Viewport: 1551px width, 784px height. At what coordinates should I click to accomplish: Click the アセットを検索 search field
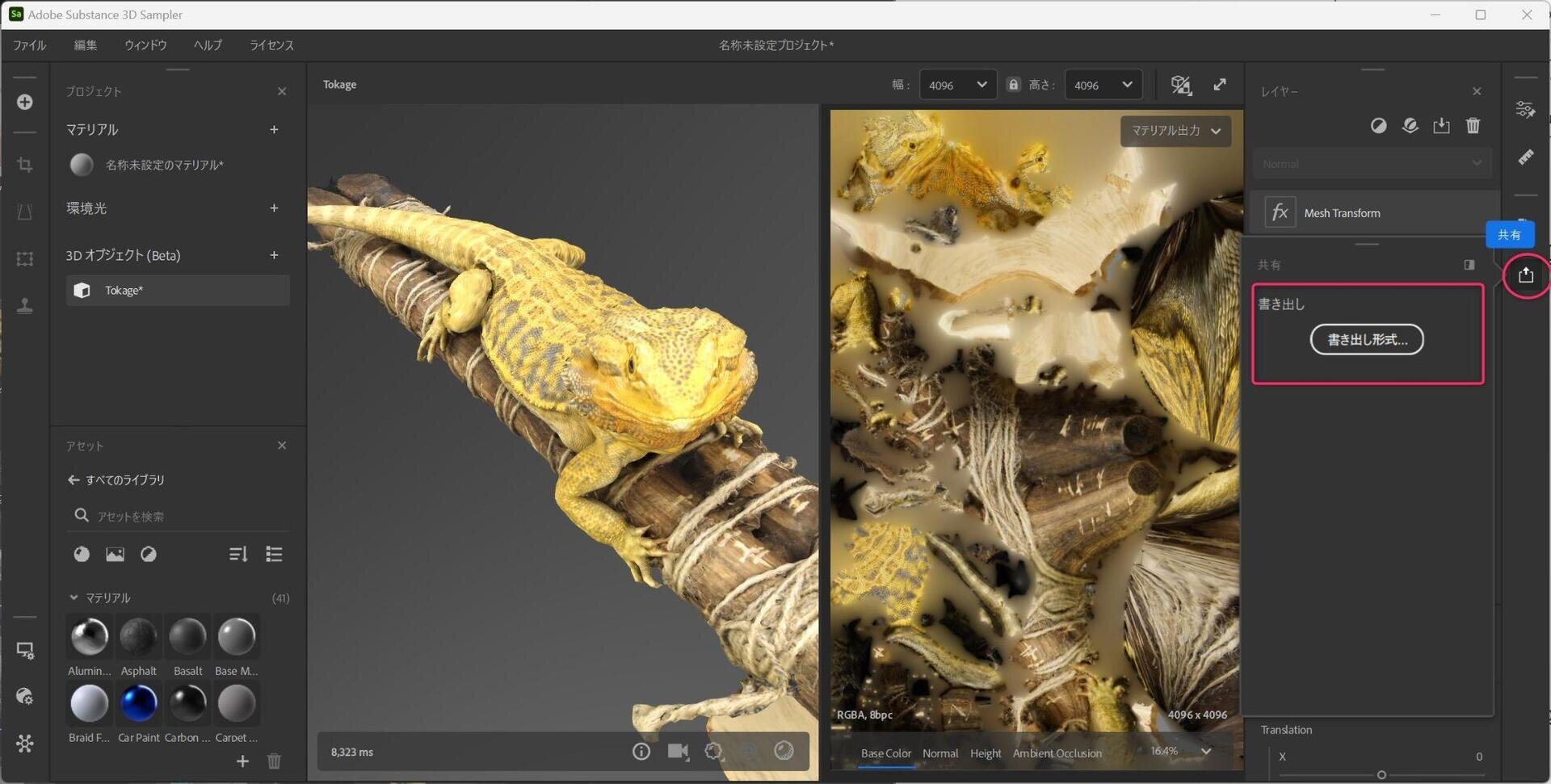(x=178, y=516)
